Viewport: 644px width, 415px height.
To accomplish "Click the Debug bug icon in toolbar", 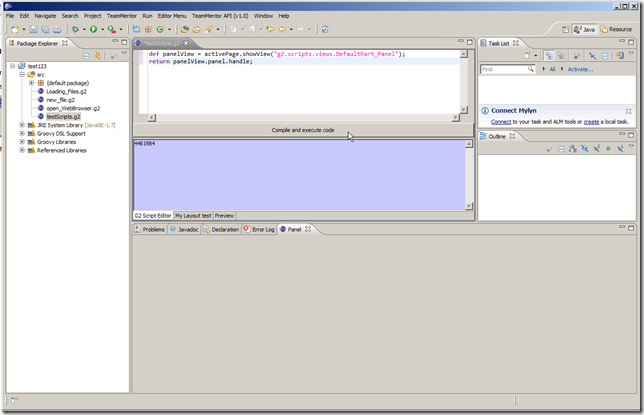I will click(75, 29).
